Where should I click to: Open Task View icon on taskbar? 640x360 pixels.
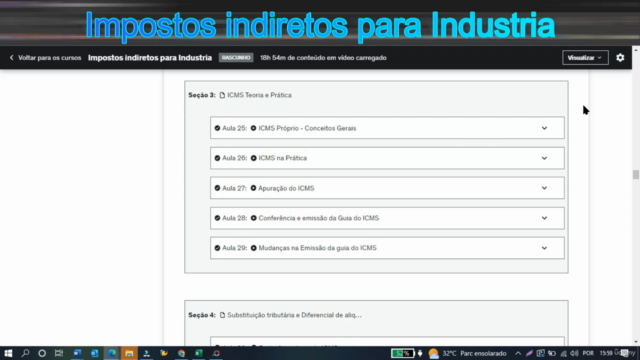[59, 353]
